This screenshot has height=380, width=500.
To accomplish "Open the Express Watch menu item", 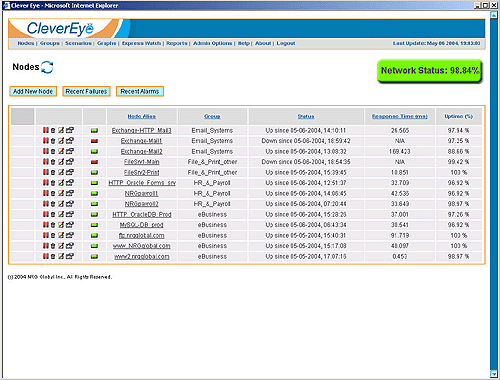I will pos(141,43).
